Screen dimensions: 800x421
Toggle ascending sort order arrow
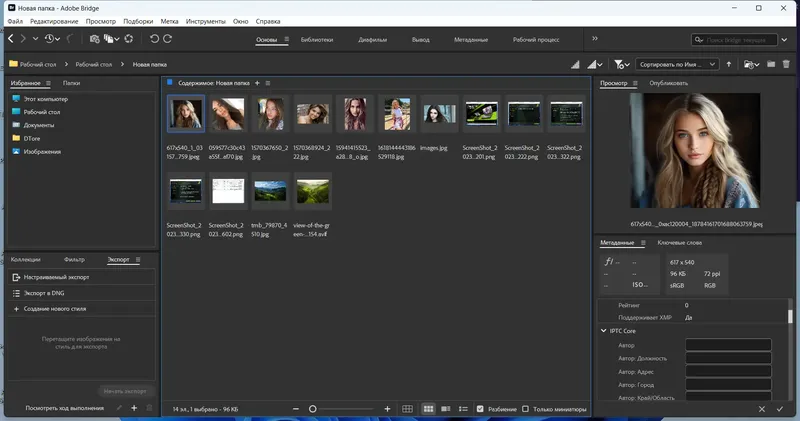729,64
